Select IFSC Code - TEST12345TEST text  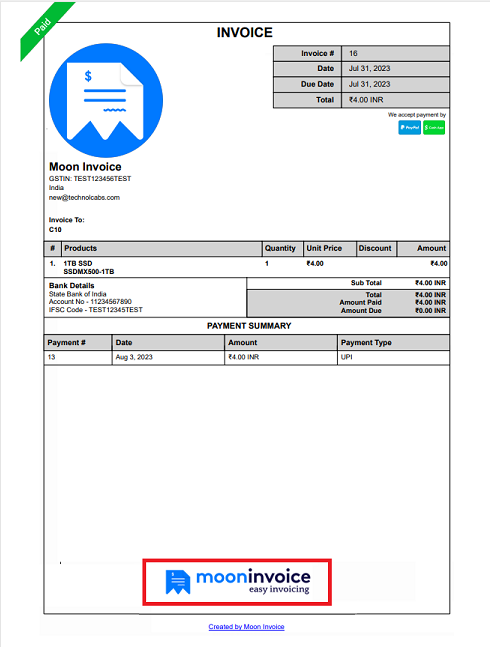point(96,309)
